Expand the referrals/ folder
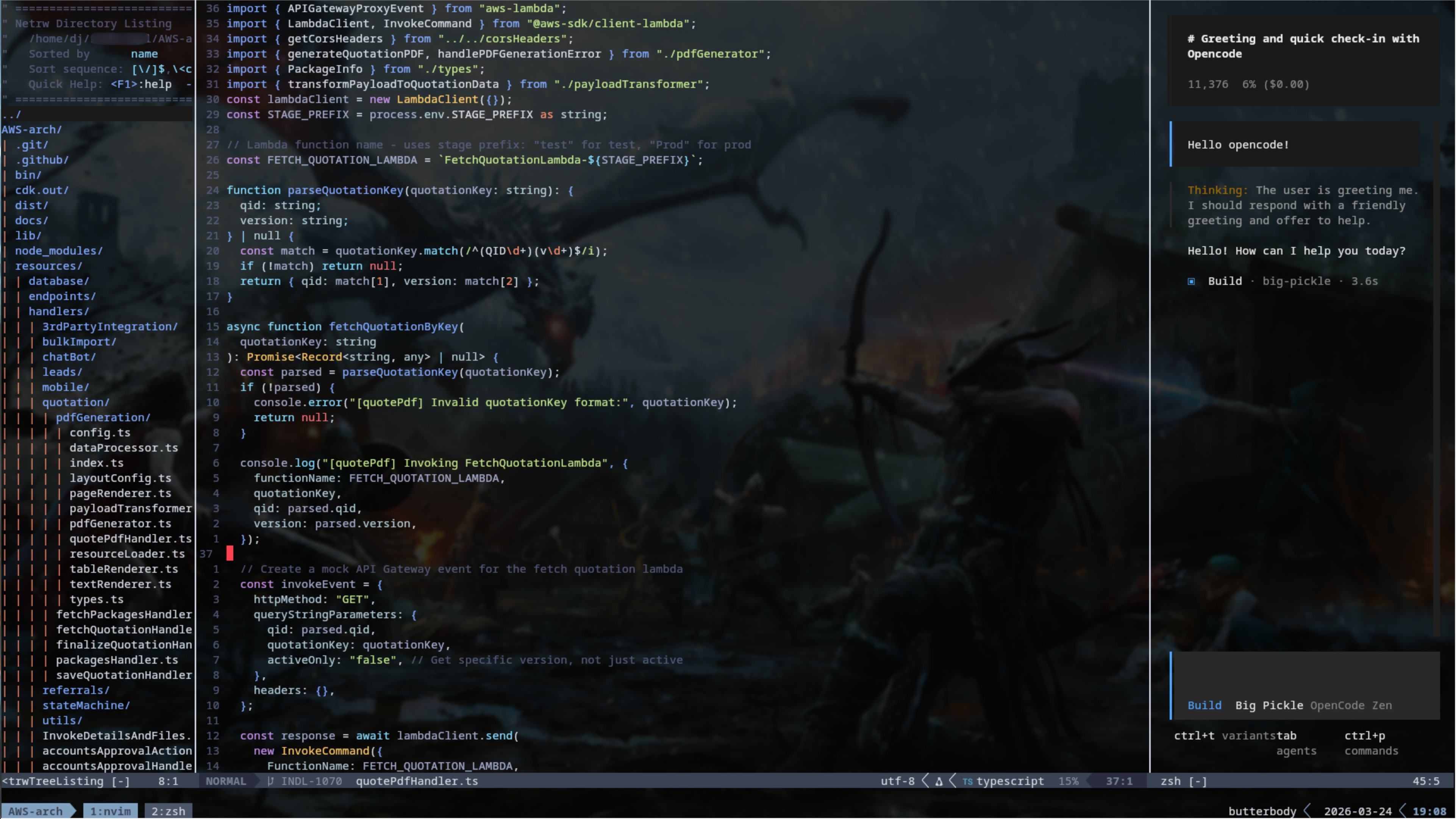Image resolution: width=1456 pixels, height=819 pixels. coord(76,690)
